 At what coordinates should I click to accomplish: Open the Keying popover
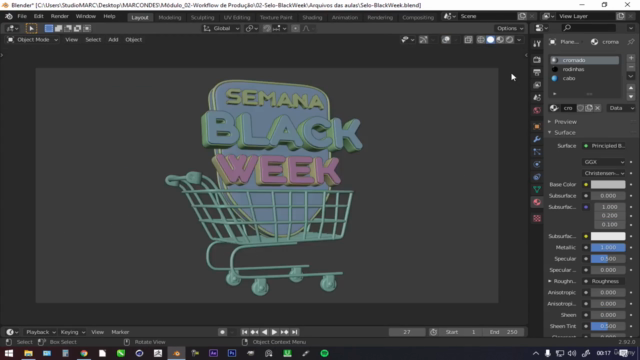pos(72,332)
